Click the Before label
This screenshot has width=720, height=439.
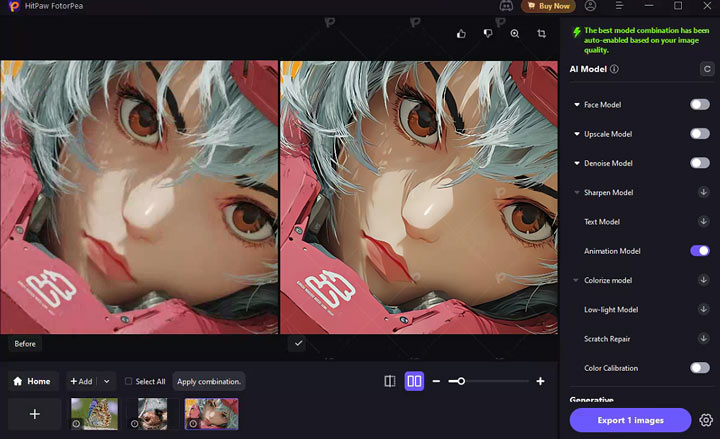click(25, 343)
